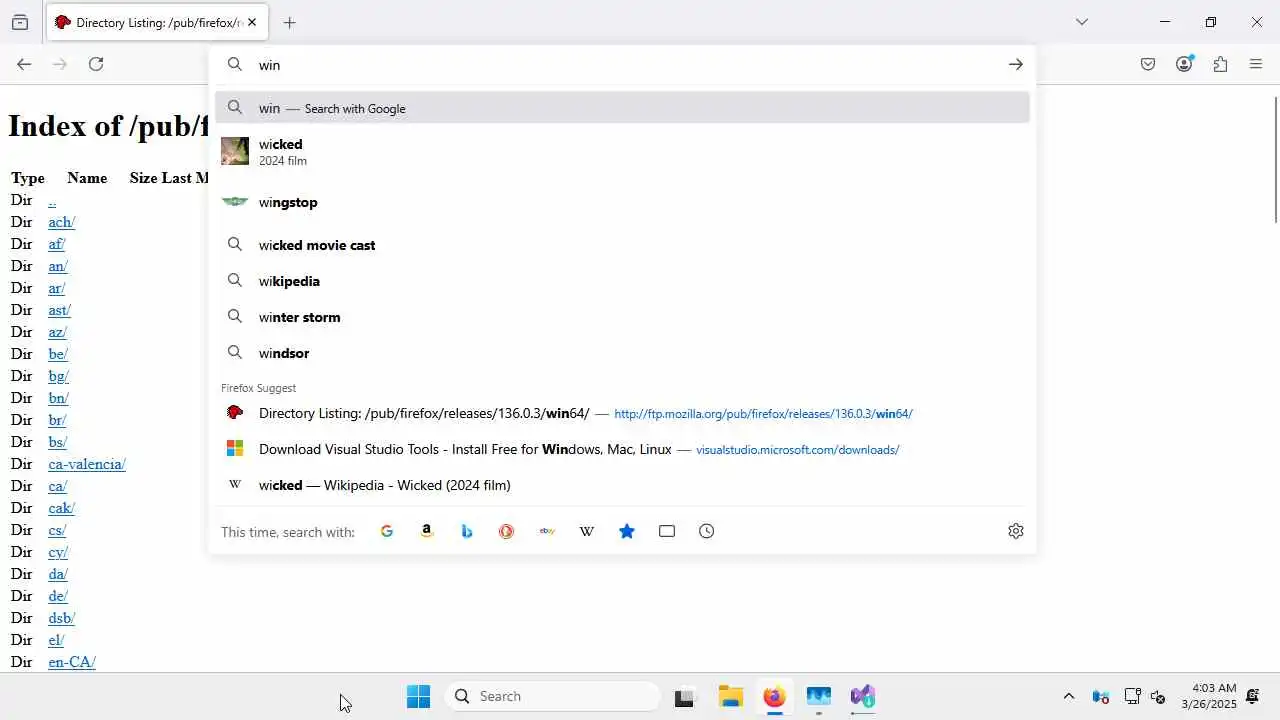This screenshot has height=720, width=1280.
Task: Open parent directory '..' link
Action: coord(52,200)
